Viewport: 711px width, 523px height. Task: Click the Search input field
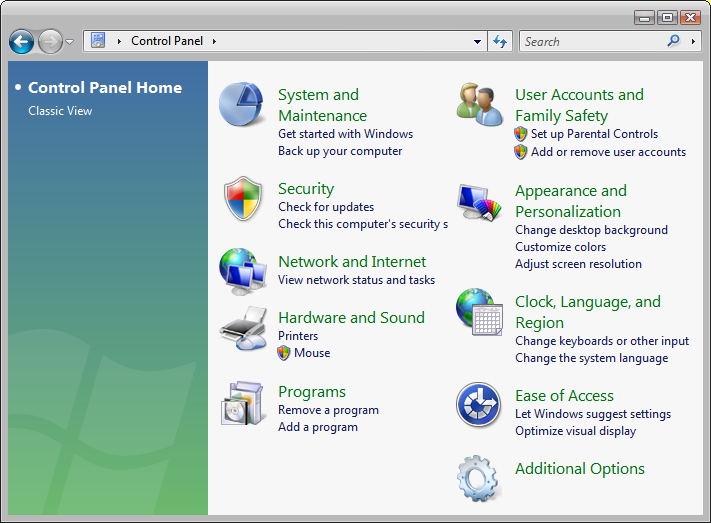[594, 41]
